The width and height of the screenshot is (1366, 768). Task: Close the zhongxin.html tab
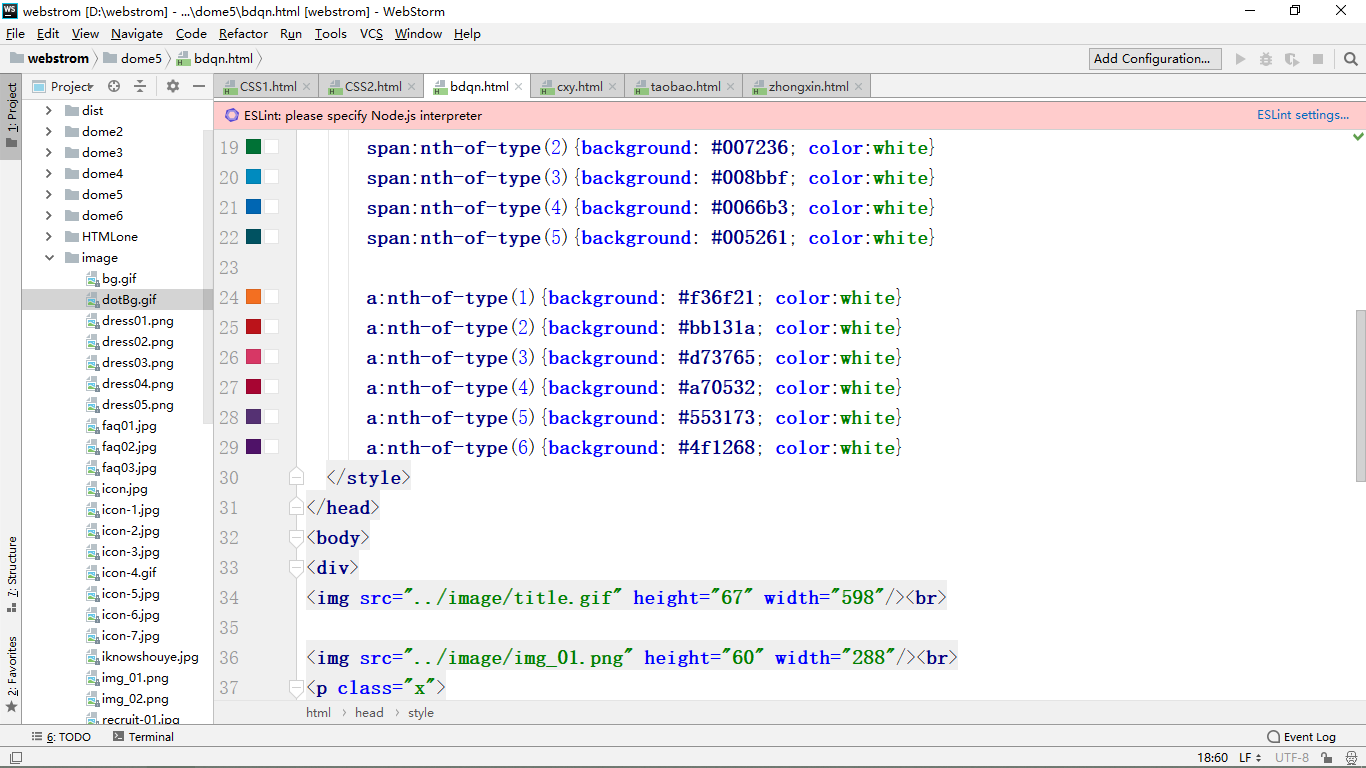click(859, 87)
